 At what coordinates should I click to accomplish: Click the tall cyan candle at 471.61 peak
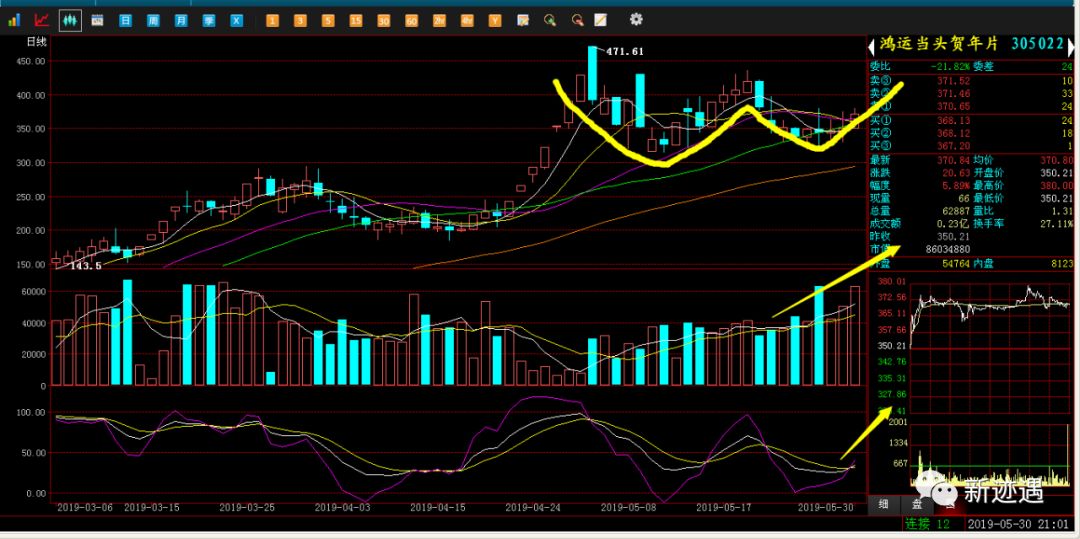click(x=592, y=72)
